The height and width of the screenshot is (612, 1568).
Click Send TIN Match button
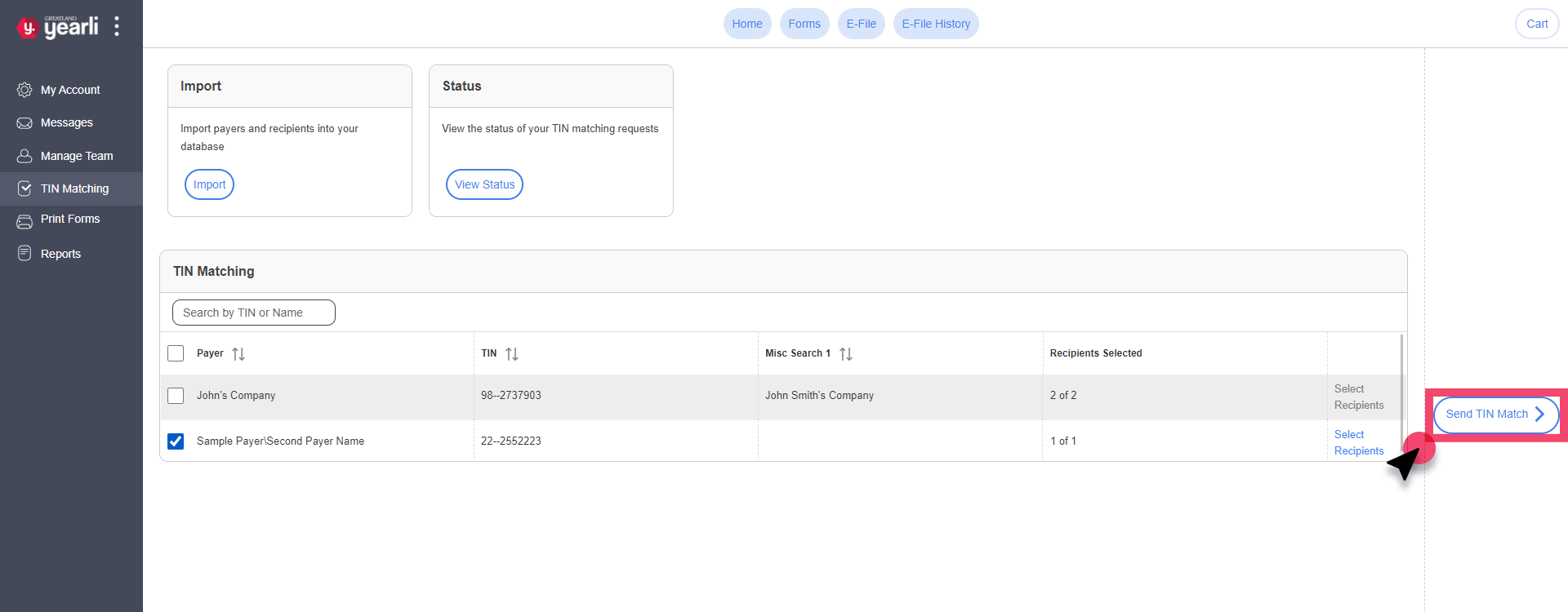point(1496,415)
